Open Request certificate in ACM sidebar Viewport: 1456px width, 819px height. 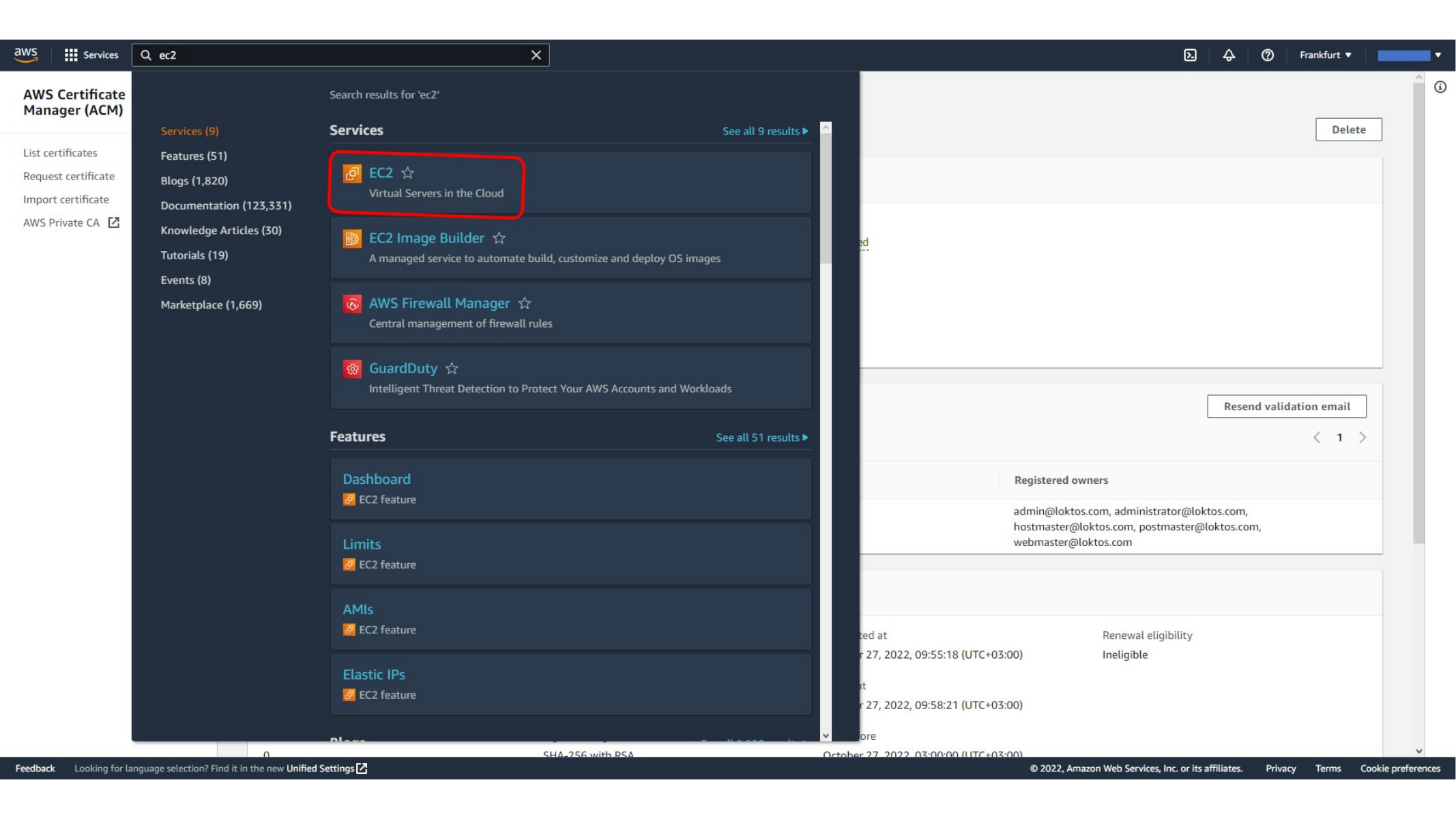click(x=69, y=176)
